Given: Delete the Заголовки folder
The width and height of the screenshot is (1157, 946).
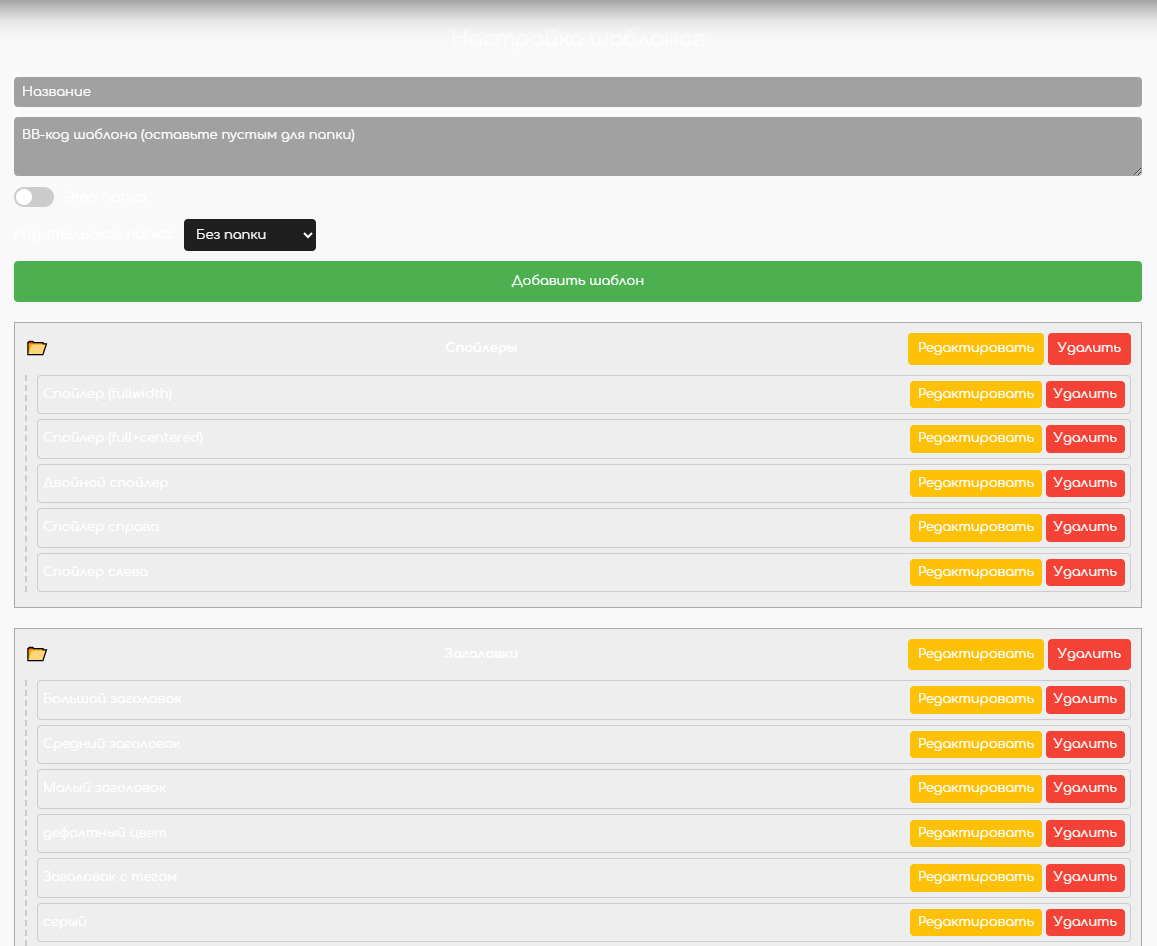Looking at the screenshot, I should [1089, 654].
